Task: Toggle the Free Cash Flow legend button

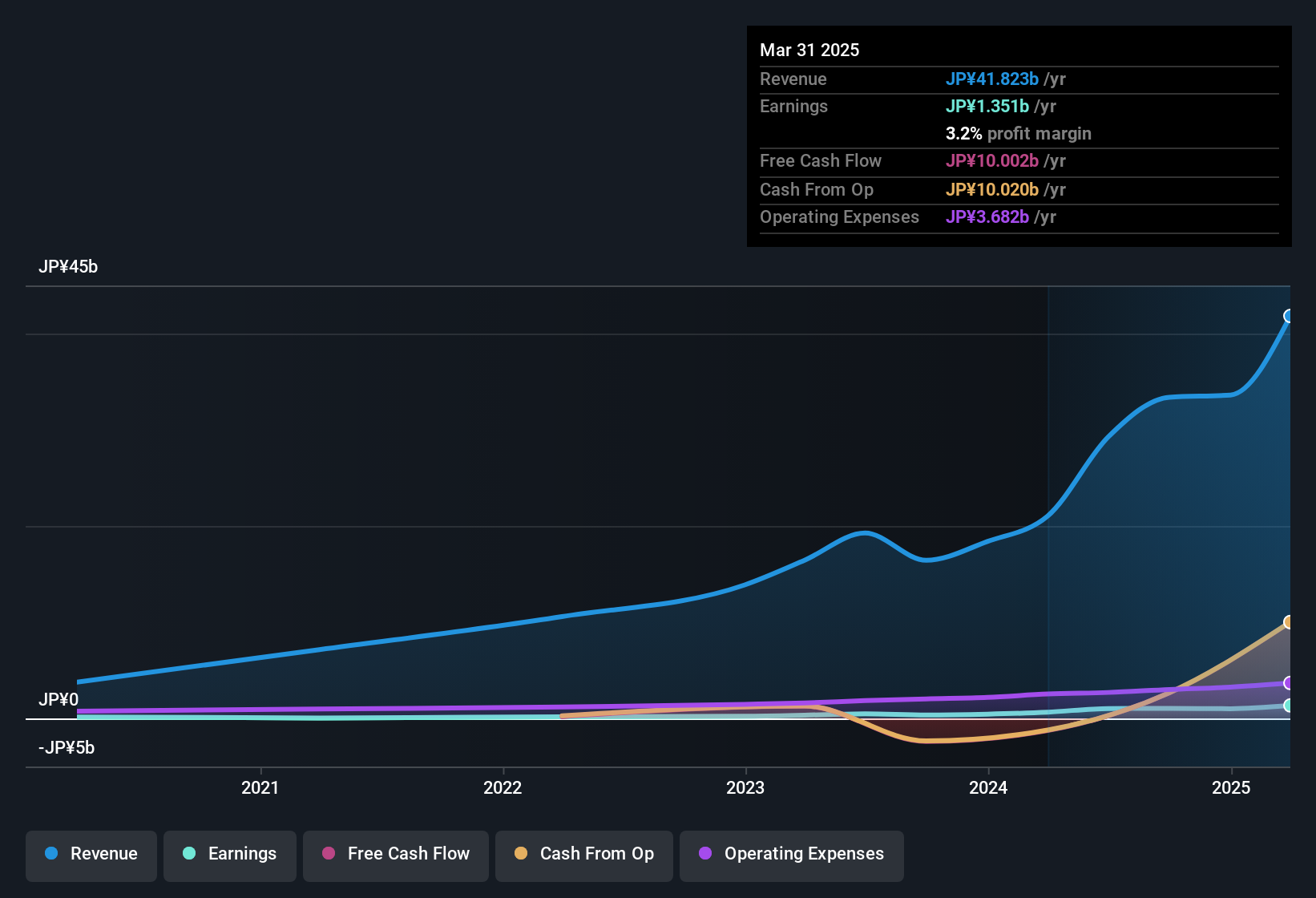Action: 396,855
